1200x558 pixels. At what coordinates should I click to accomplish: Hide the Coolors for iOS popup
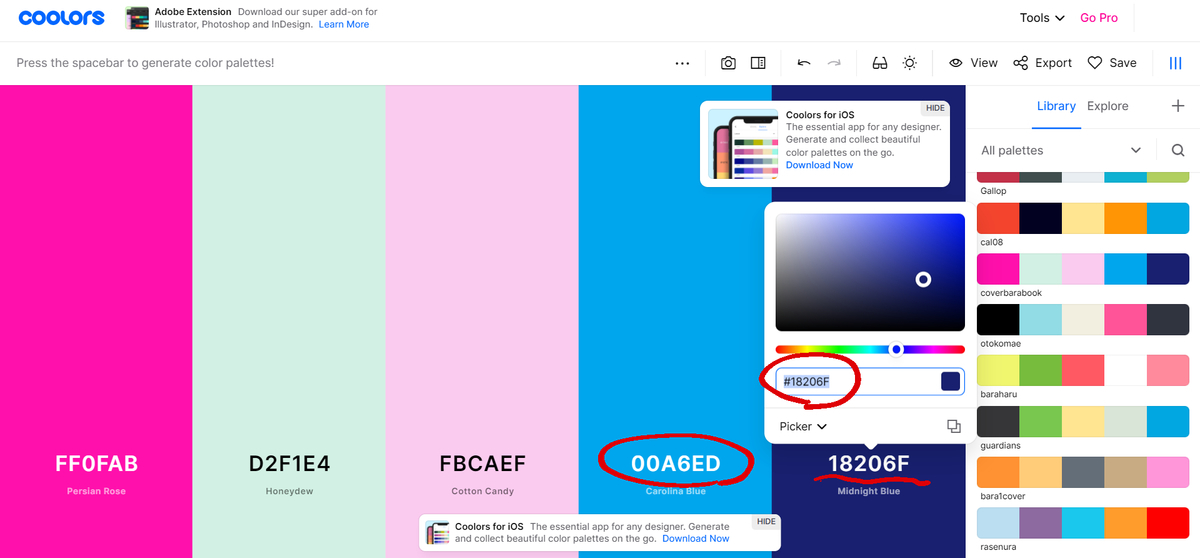(x=935, y=108)
